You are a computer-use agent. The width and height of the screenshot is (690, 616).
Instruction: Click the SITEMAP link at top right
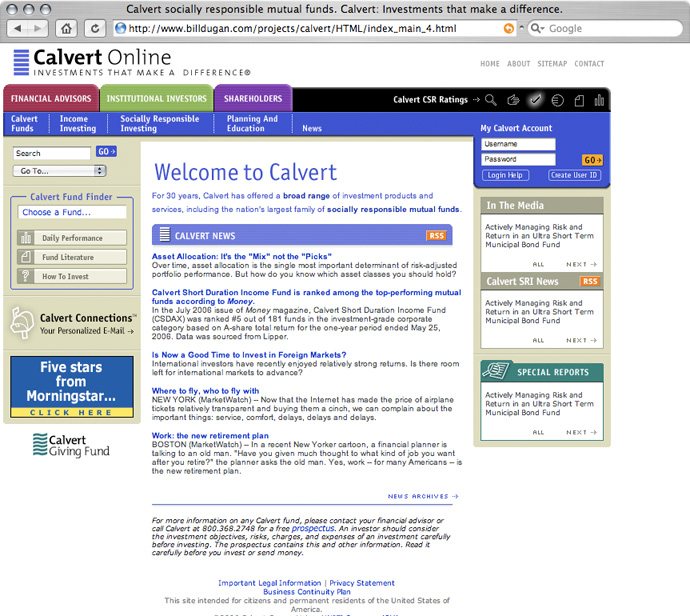click(x=552, y=64)
